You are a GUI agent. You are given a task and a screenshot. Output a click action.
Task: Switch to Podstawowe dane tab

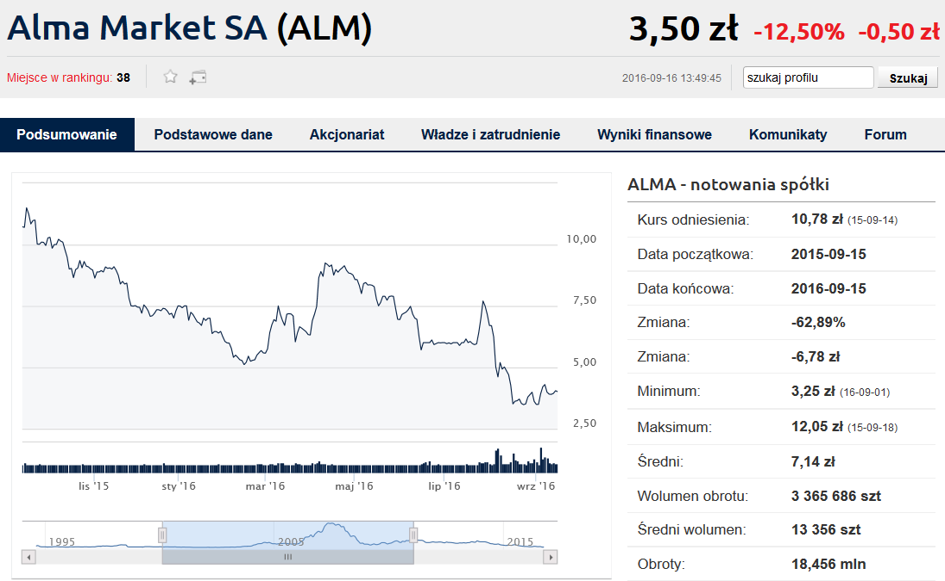coord(213,135)
